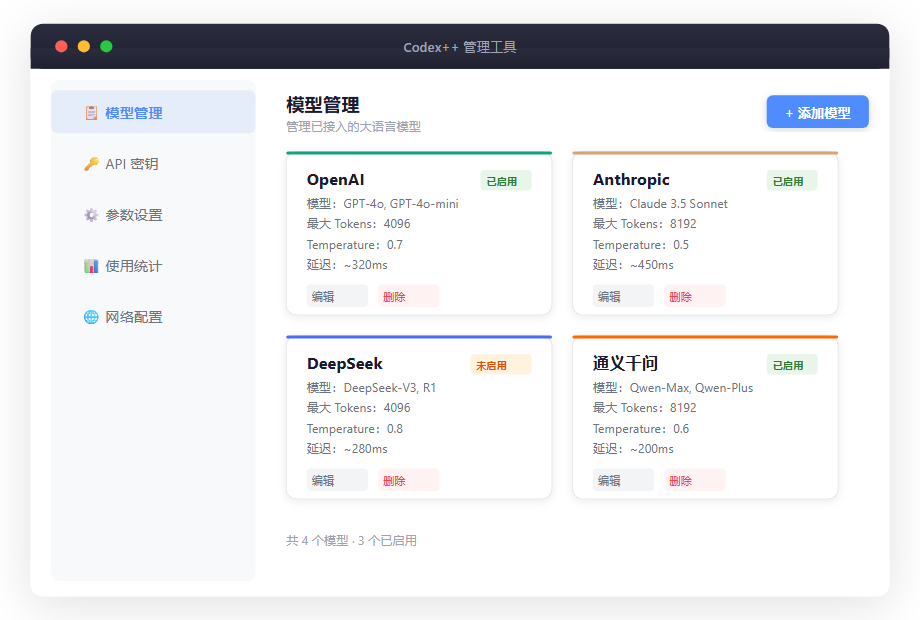Viewport: 920px width, 620px height.
Task: Open 使用统计 in sidebar
Action: tap(153, 266)
